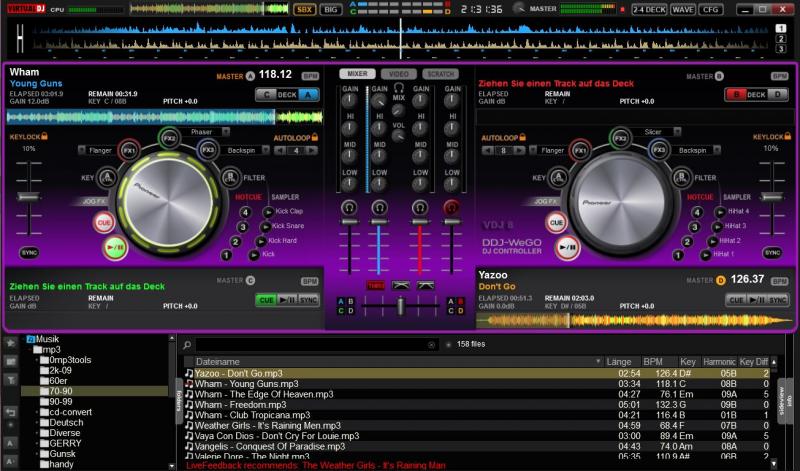
Task: Click the BIG button in top bar
Action: (331, 9)
